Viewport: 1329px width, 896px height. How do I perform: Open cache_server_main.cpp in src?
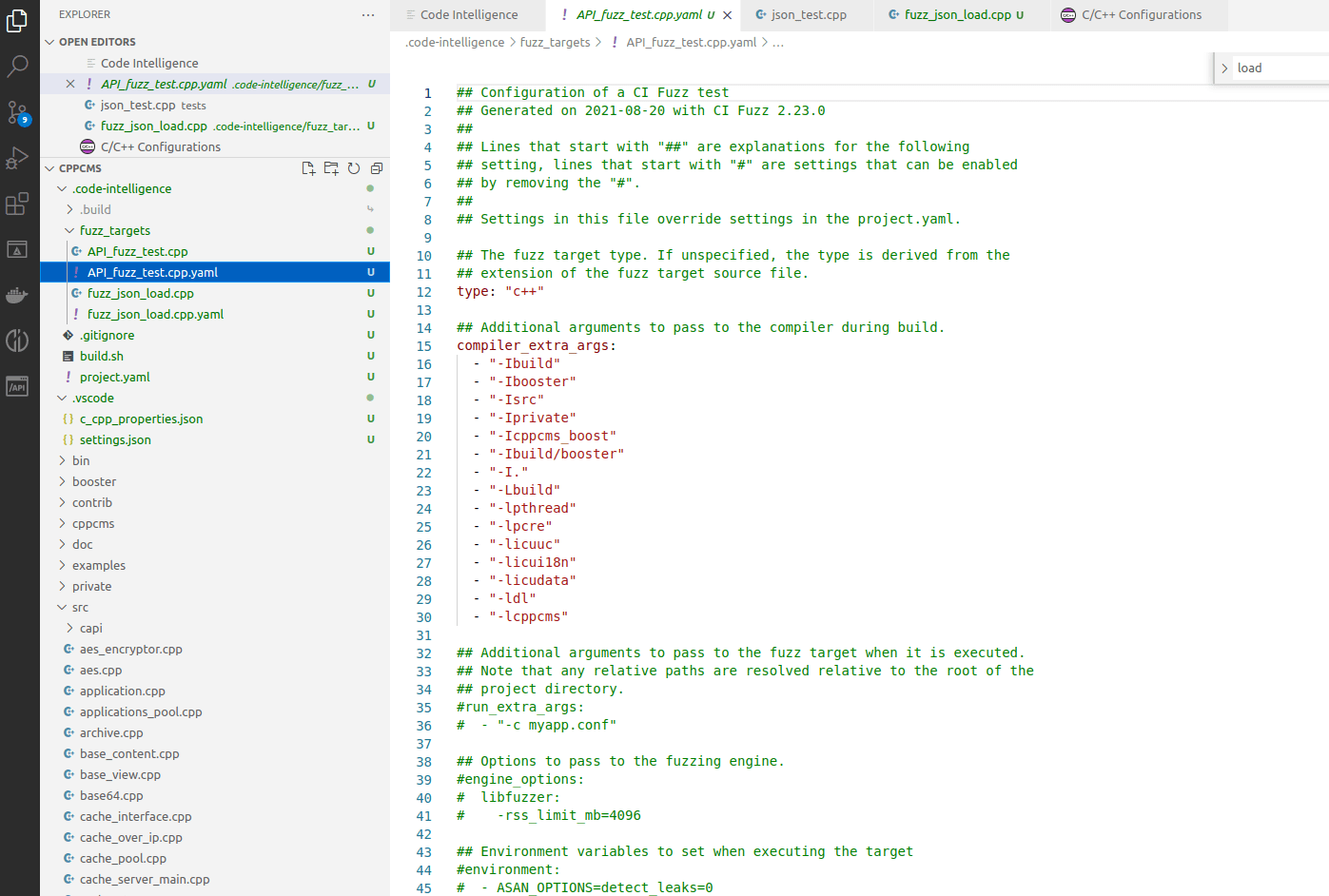click(x=215, y=880)
